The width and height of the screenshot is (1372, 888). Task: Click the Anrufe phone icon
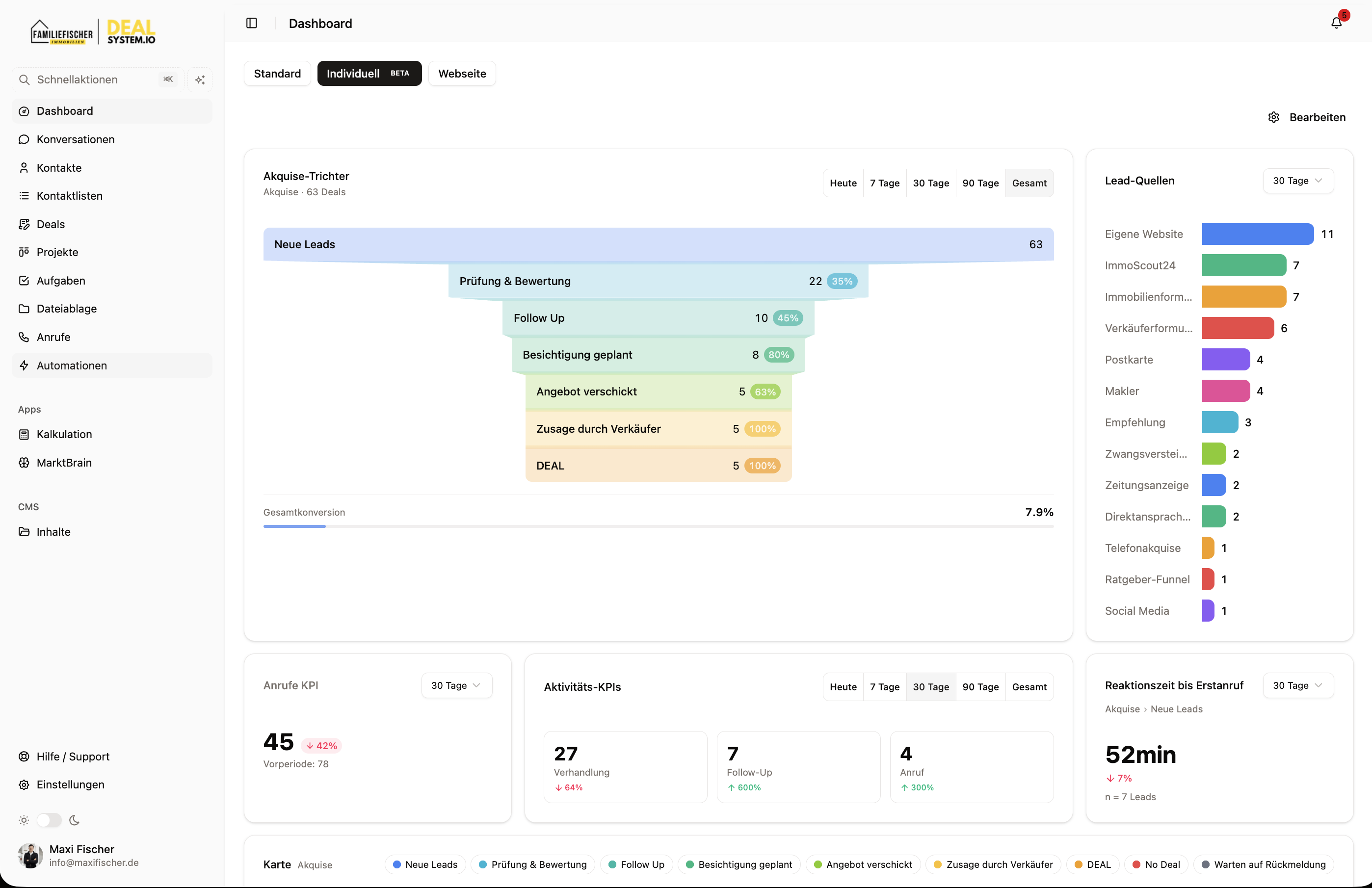click(24, 337)
